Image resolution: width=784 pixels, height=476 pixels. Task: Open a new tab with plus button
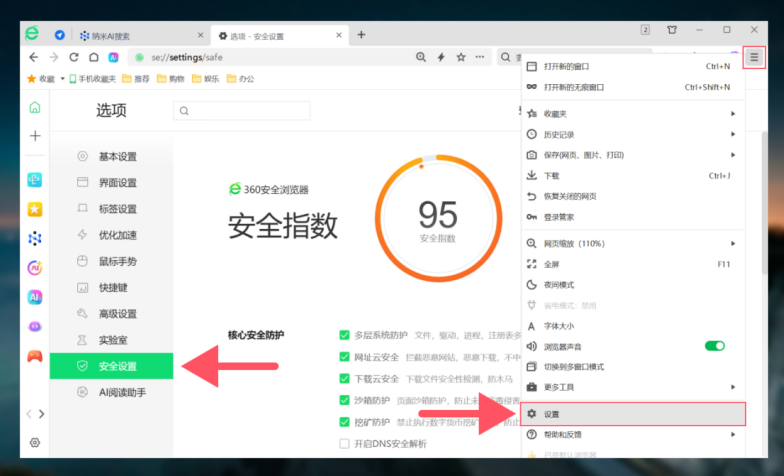click(x=361, y=34)
